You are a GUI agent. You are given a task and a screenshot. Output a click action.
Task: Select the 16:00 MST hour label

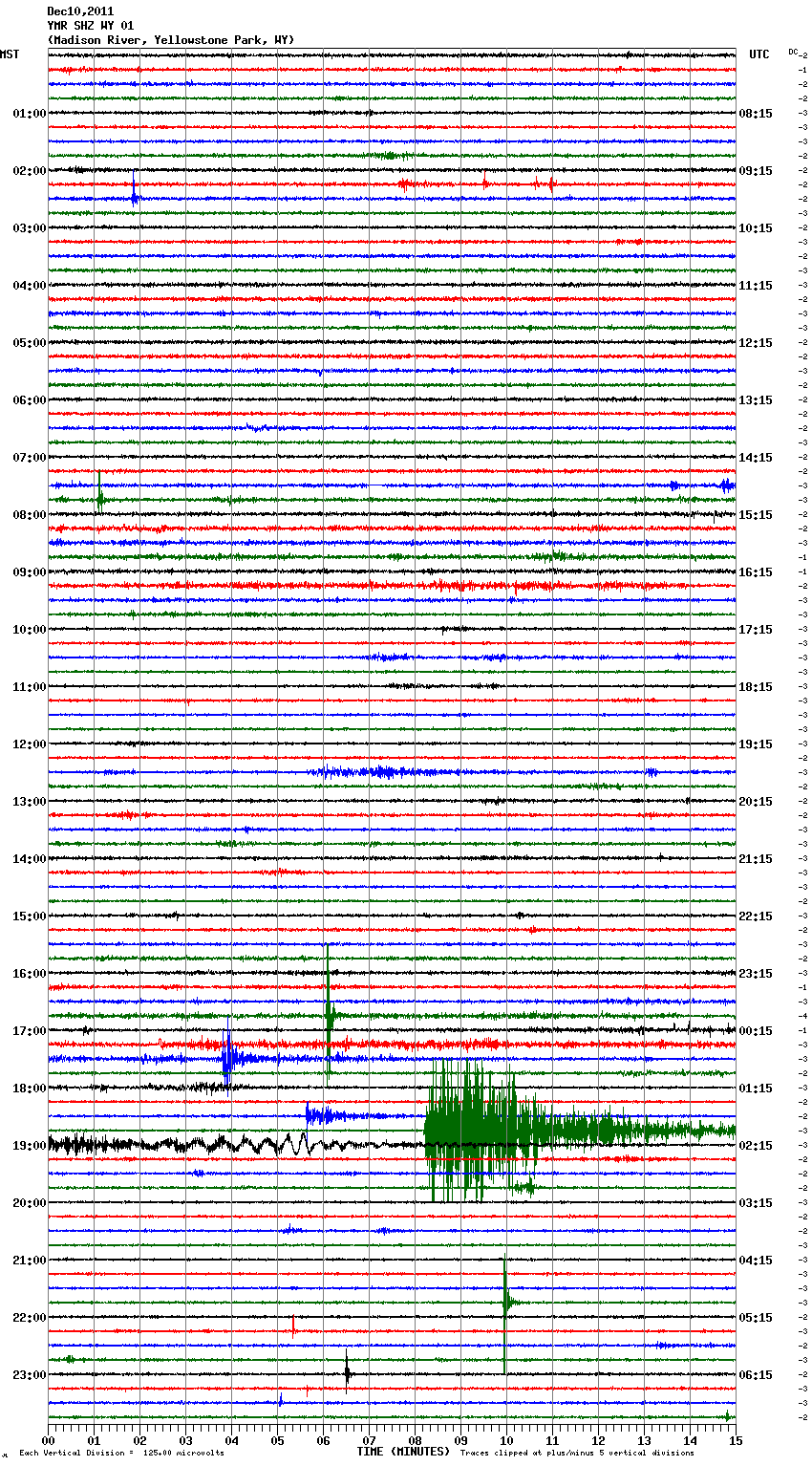click(30, 974)
